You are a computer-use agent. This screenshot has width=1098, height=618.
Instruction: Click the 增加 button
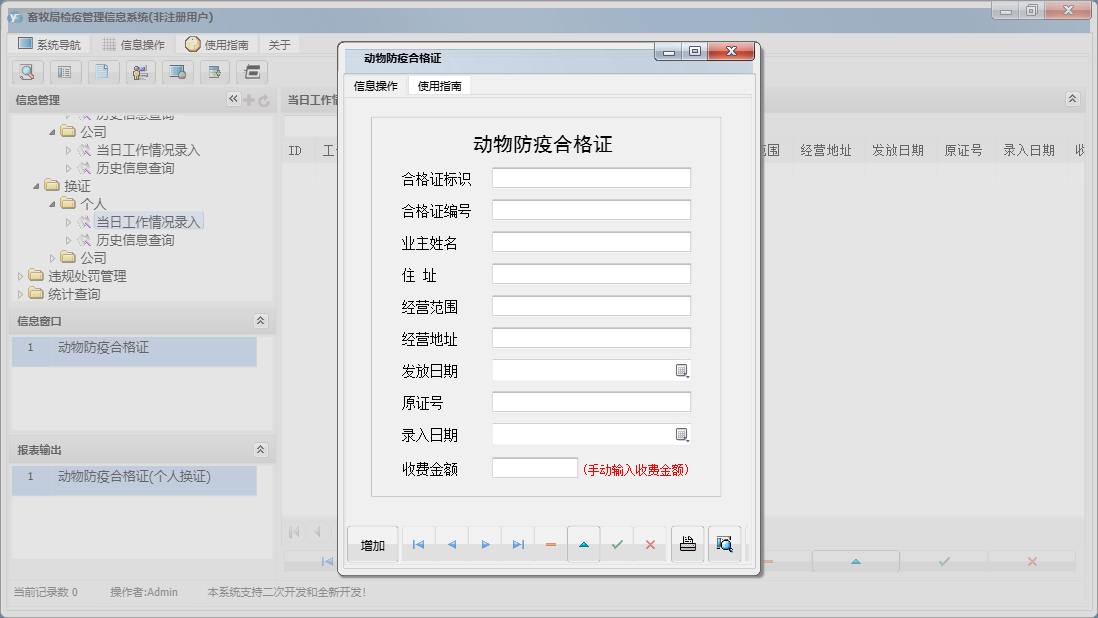coord(371,544)
